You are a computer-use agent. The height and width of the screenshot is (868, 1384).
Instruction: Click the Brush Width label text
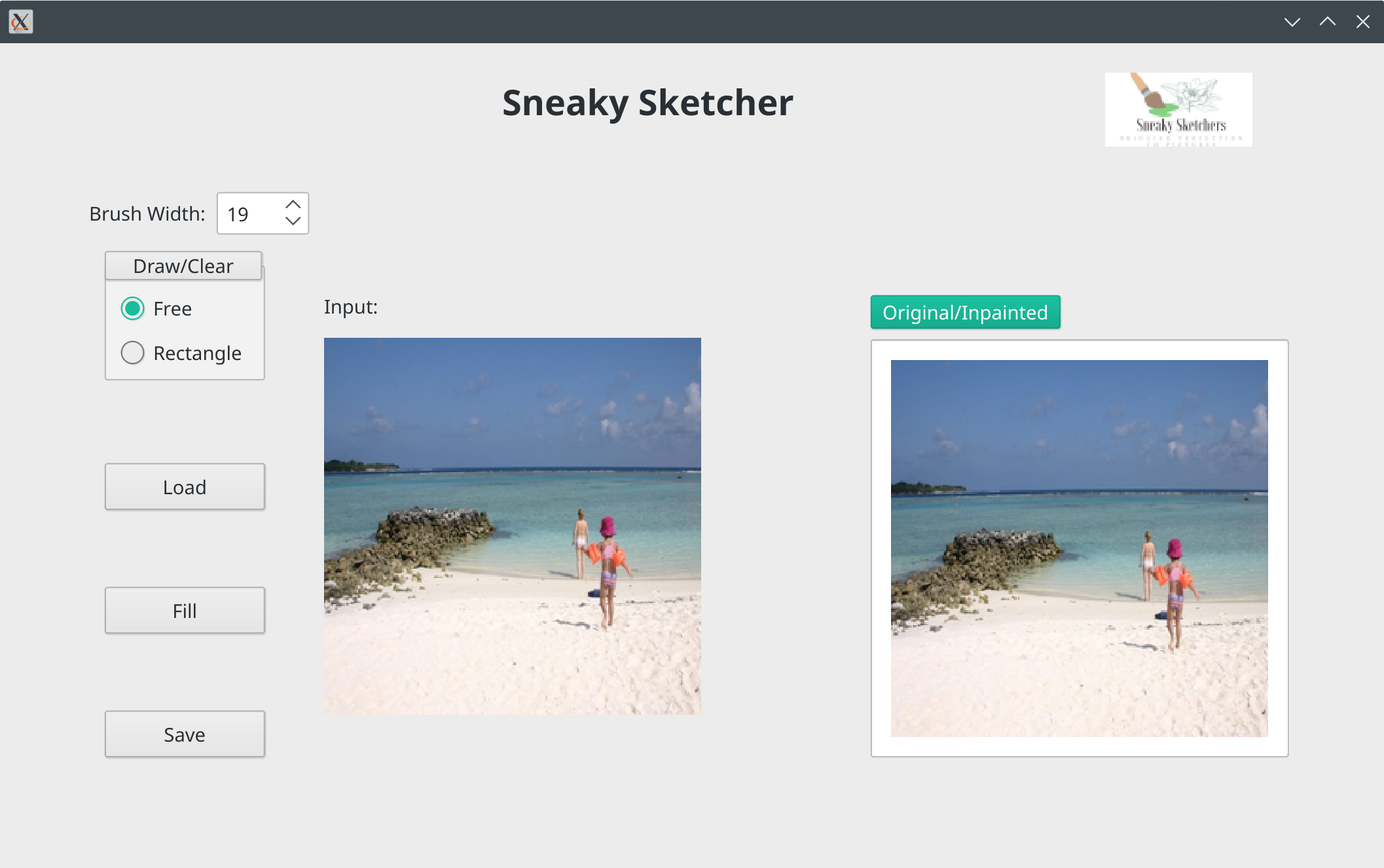click(x=147, y=213)
